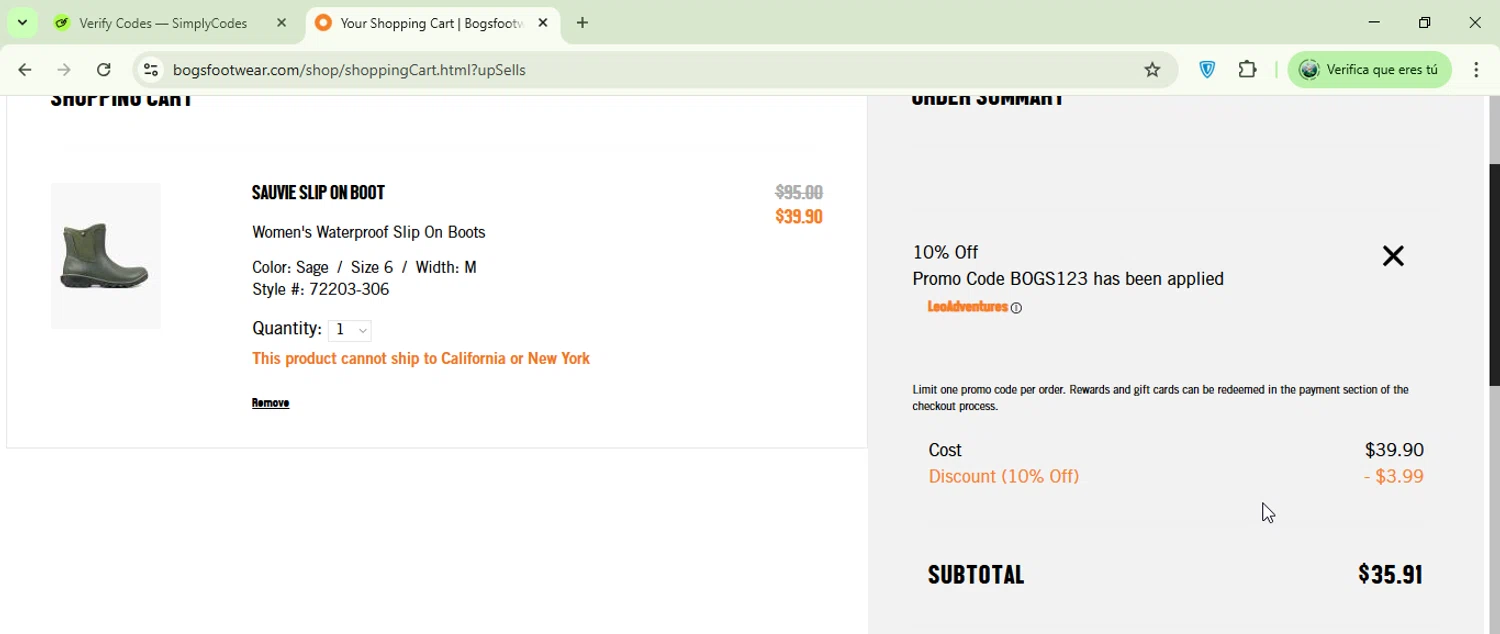1500x634 pixels.
Task: Click the Cost label in order summary
Action: point(945,451)
